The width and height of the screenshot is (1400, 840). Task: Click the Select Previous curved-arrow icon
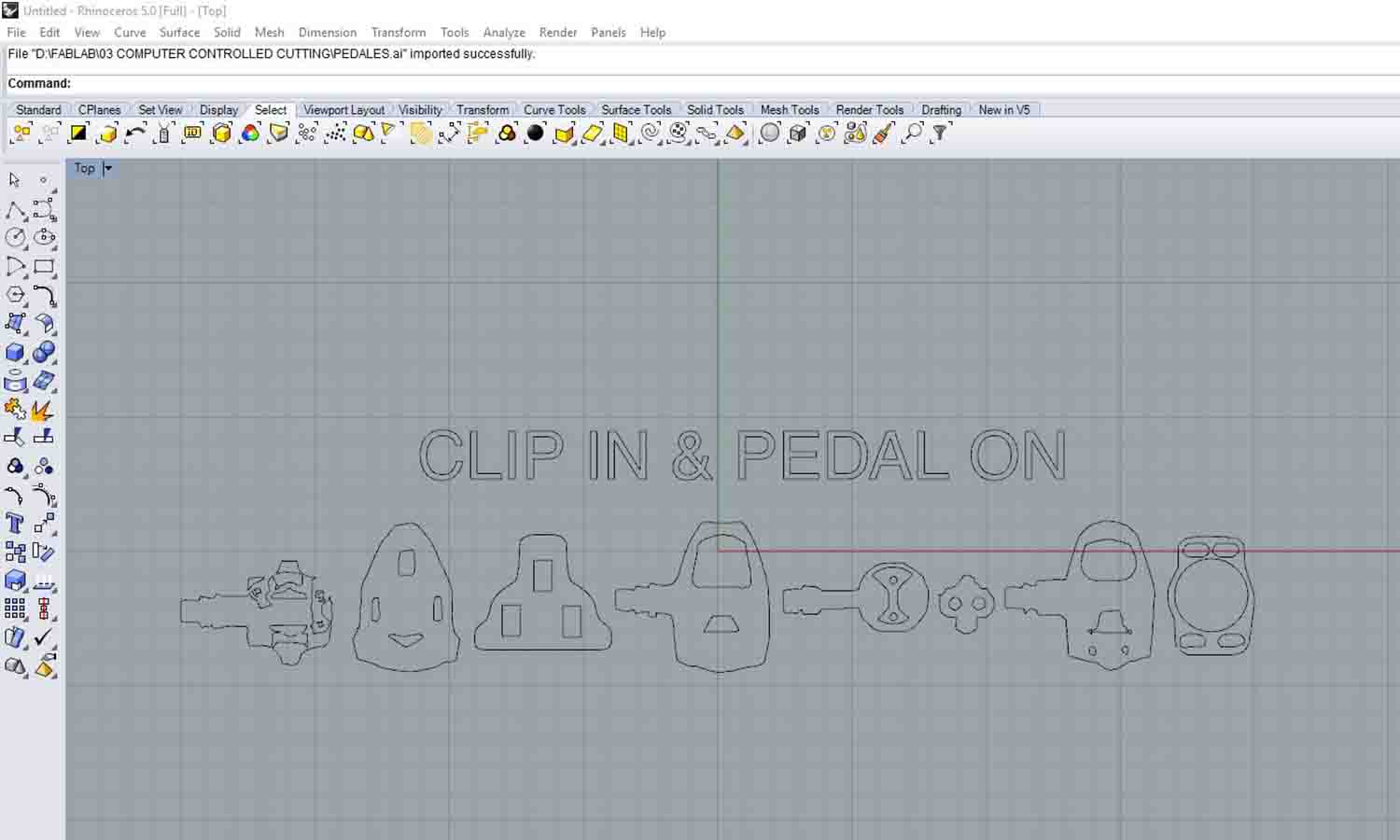(x=135, y=133)
